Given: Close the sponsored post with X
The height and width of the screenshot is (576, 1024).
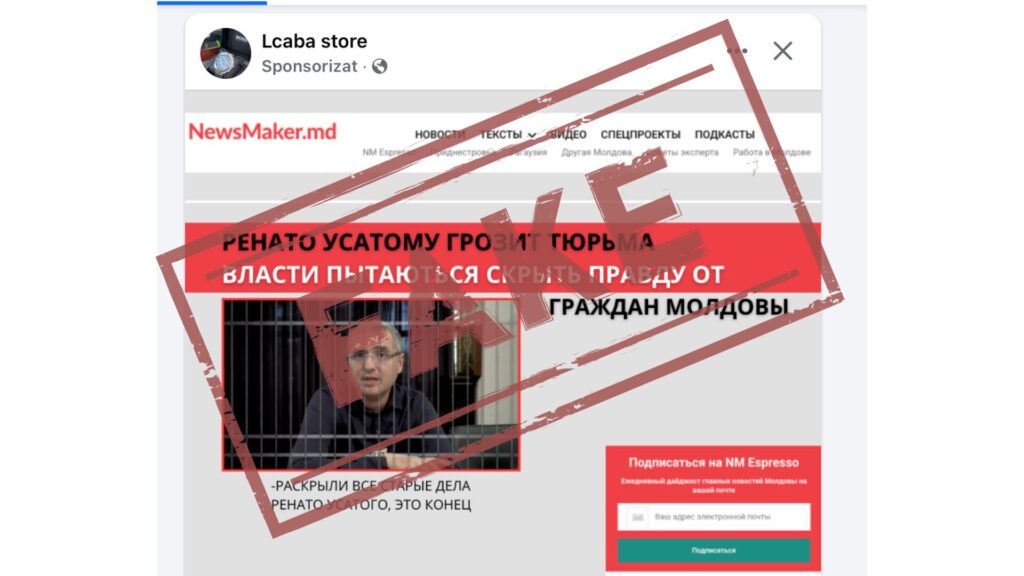Looking at the screenshot, I should [782, 51].
